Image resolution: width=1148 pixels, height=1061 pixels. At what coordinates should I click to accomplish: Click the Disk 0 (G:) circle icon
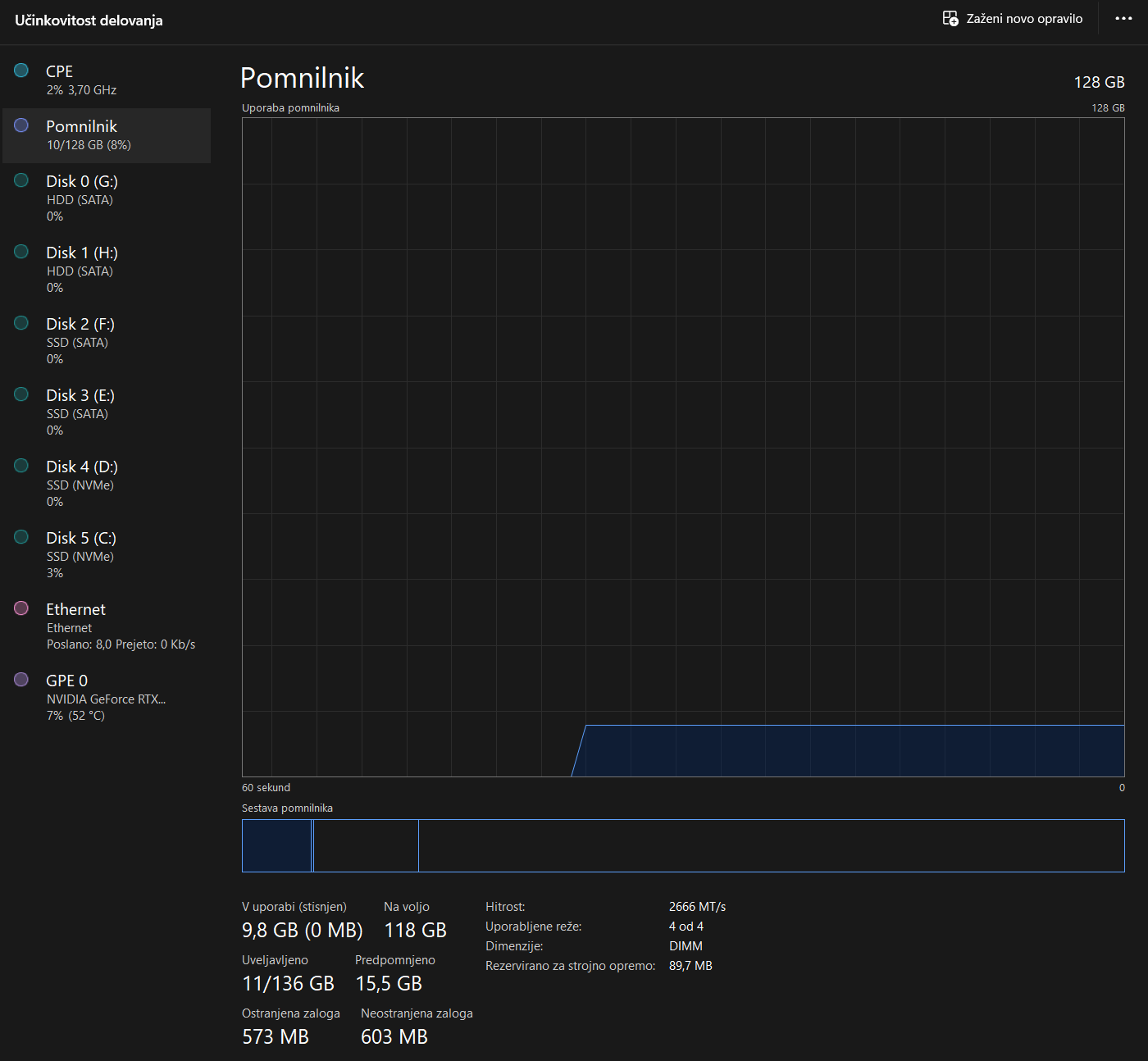tap(21, 180)
